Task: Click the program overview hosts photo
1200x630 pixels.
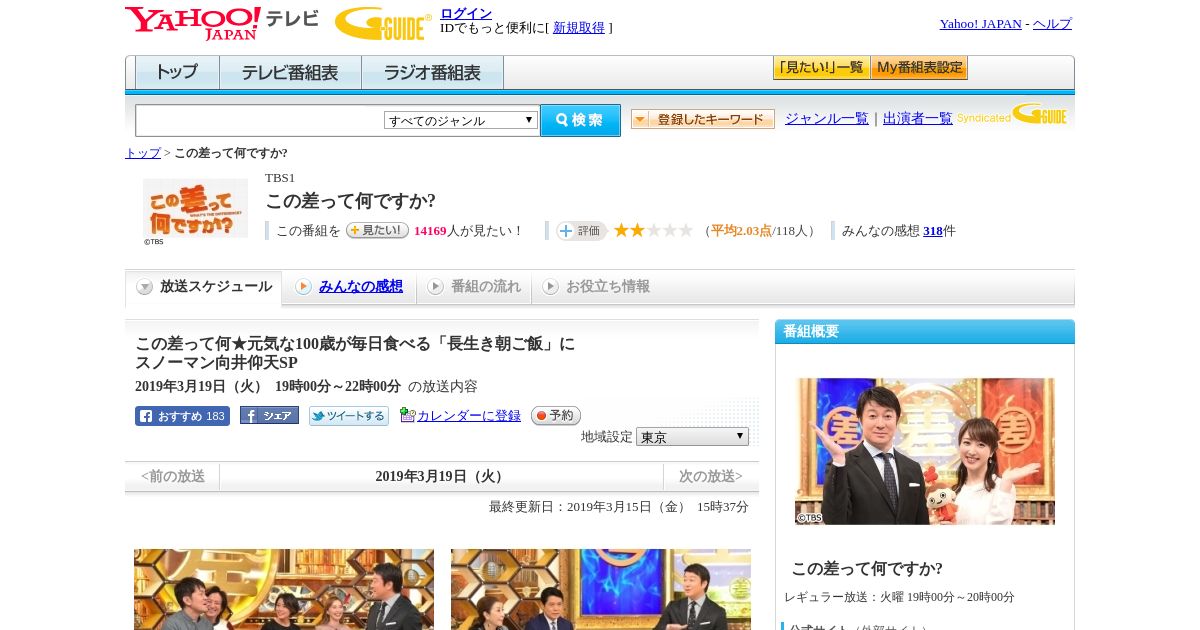Action: click(925, 451)
